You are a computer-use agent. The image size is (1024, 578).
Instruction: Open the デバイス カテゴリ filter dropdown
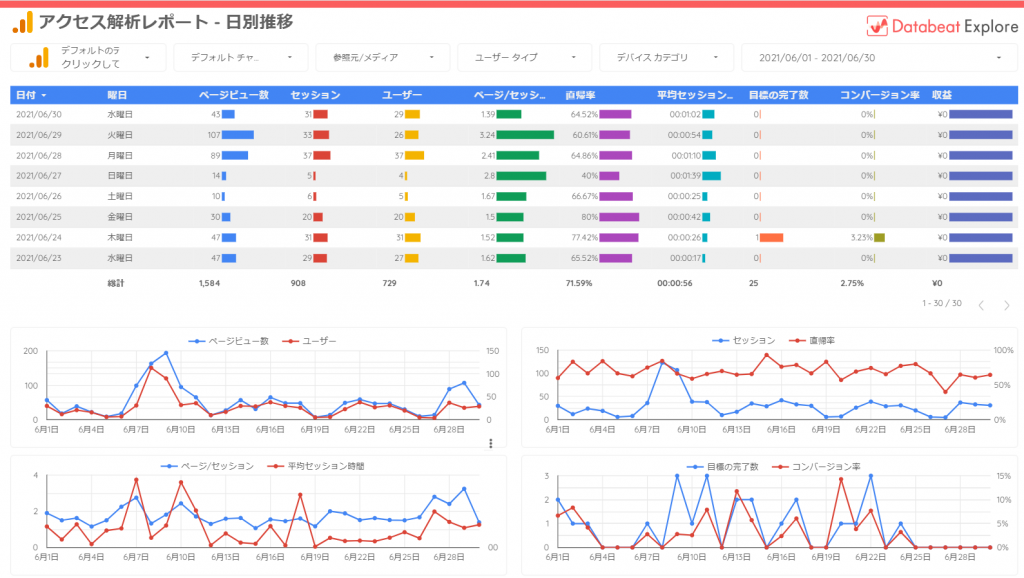pyautogui.click(x=666, y=57)
